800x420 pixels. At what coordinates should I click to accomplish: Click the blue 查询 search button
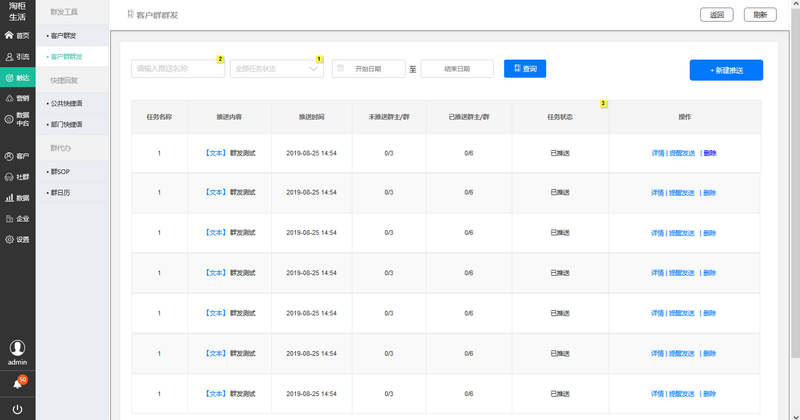pyautogui.click(x=525, y=69)
